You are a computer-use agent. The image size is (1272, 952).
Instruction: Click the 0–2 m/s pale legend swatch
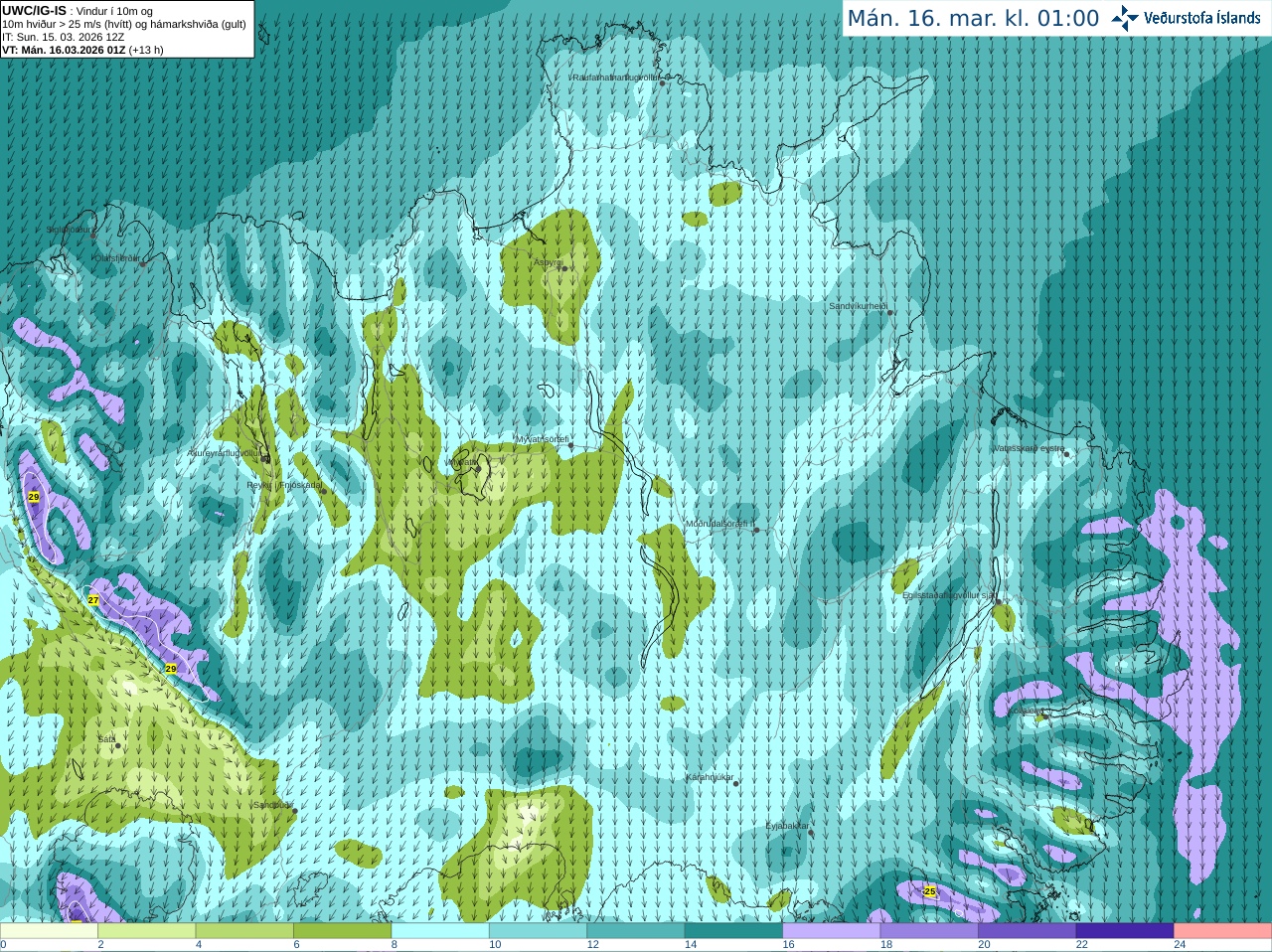click(x=49, y=931)
